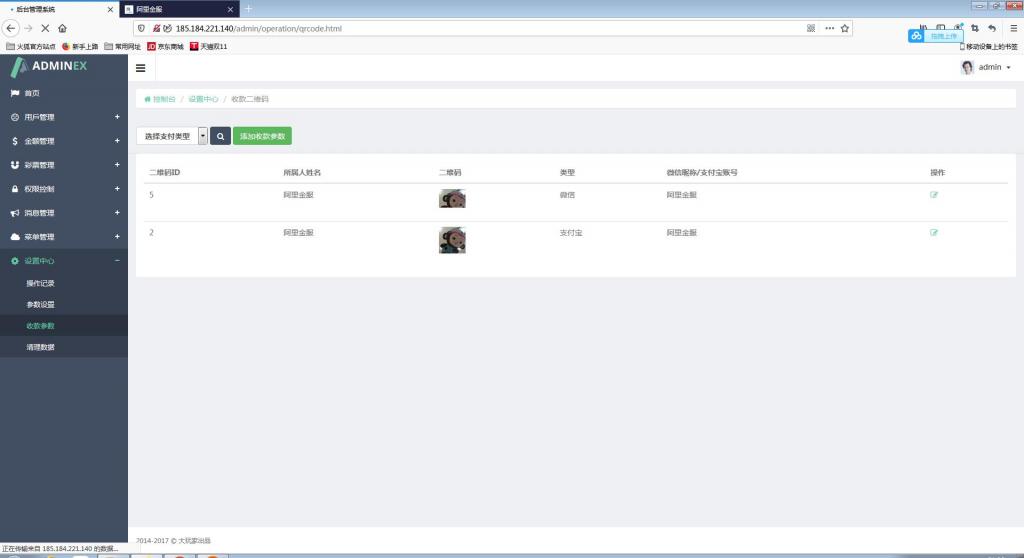1024x558 pixels.
Task: Click the browser home icon
Action: click(x=63, y=28)
